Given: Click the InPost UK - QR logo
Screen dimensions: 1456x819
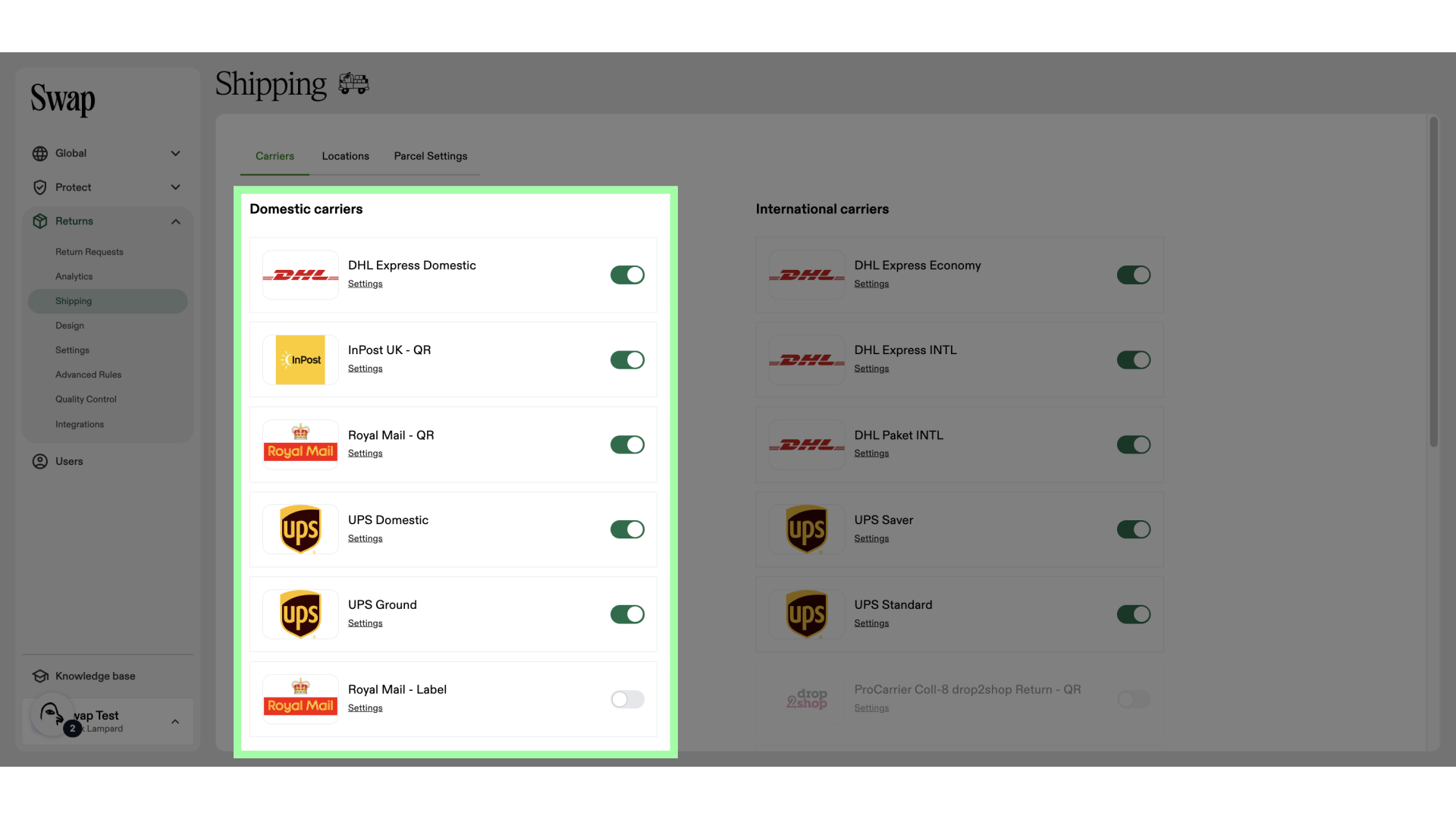Looking at the screenshot, I should [x=300, y=359].
